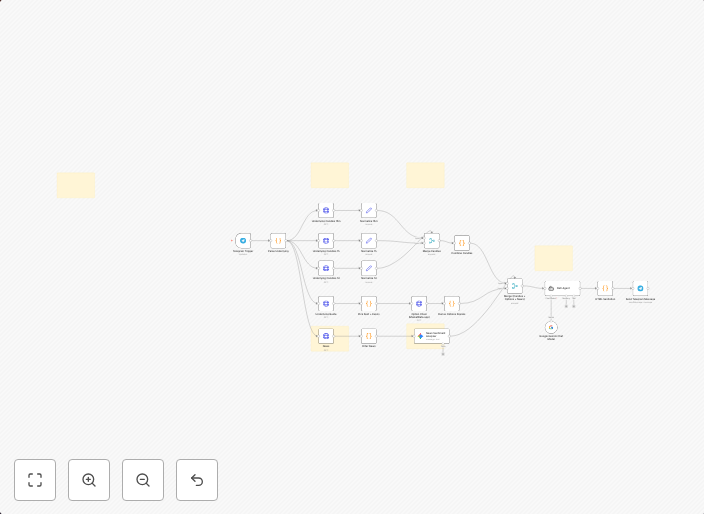The height and width of the screenshot is (514, 704).
Task: Select the Combine Candles code node
Action: coord(461,243)
